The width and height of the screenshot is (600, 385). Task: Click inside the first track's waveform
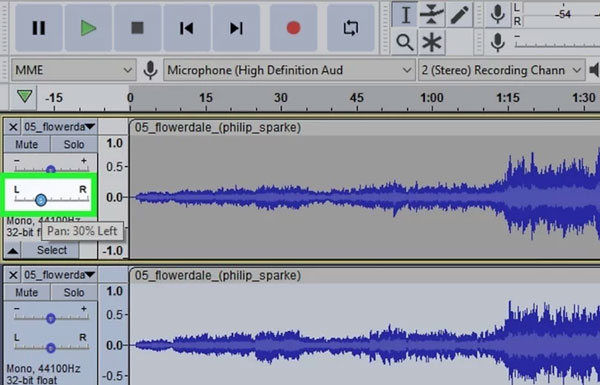[x=365, y=197]
